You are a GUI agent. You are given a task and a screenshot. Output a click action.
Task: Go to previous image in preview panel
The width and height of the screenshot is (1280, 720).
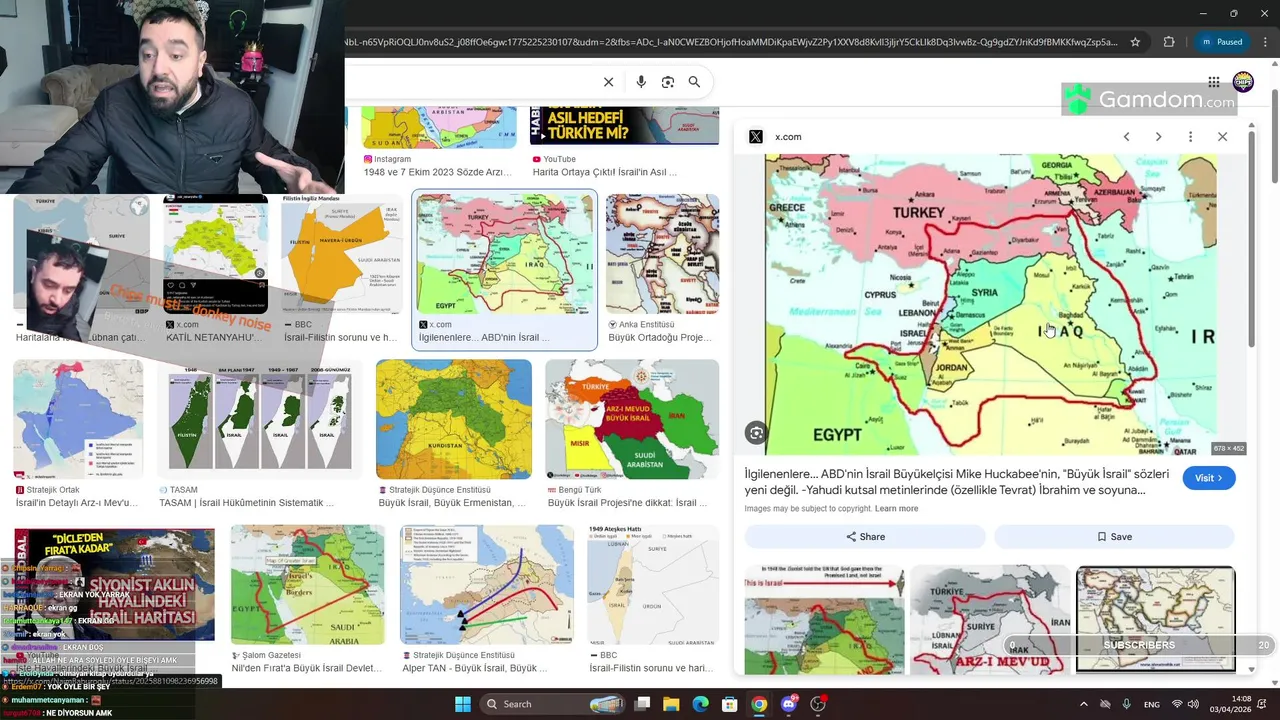pyautogui.click(x=1126, y=136)
